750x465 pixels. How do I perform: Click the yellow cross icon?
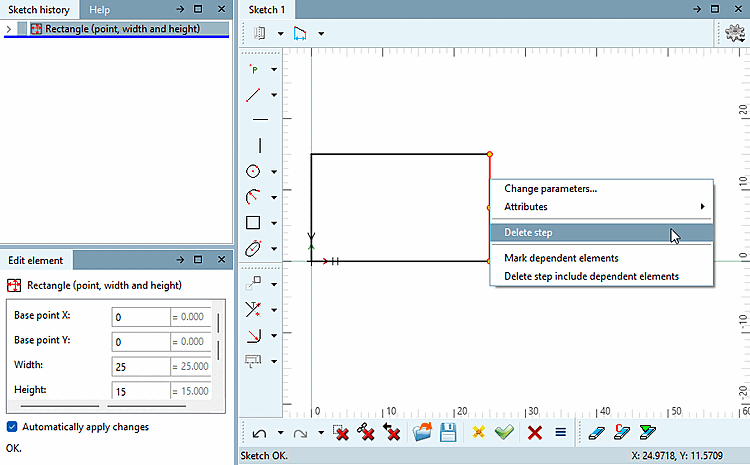coord(478,432)
